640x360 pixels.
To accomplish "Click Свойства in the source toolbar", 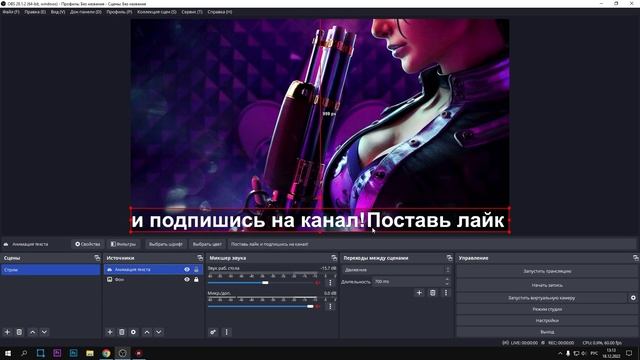I will click(88, 244).
